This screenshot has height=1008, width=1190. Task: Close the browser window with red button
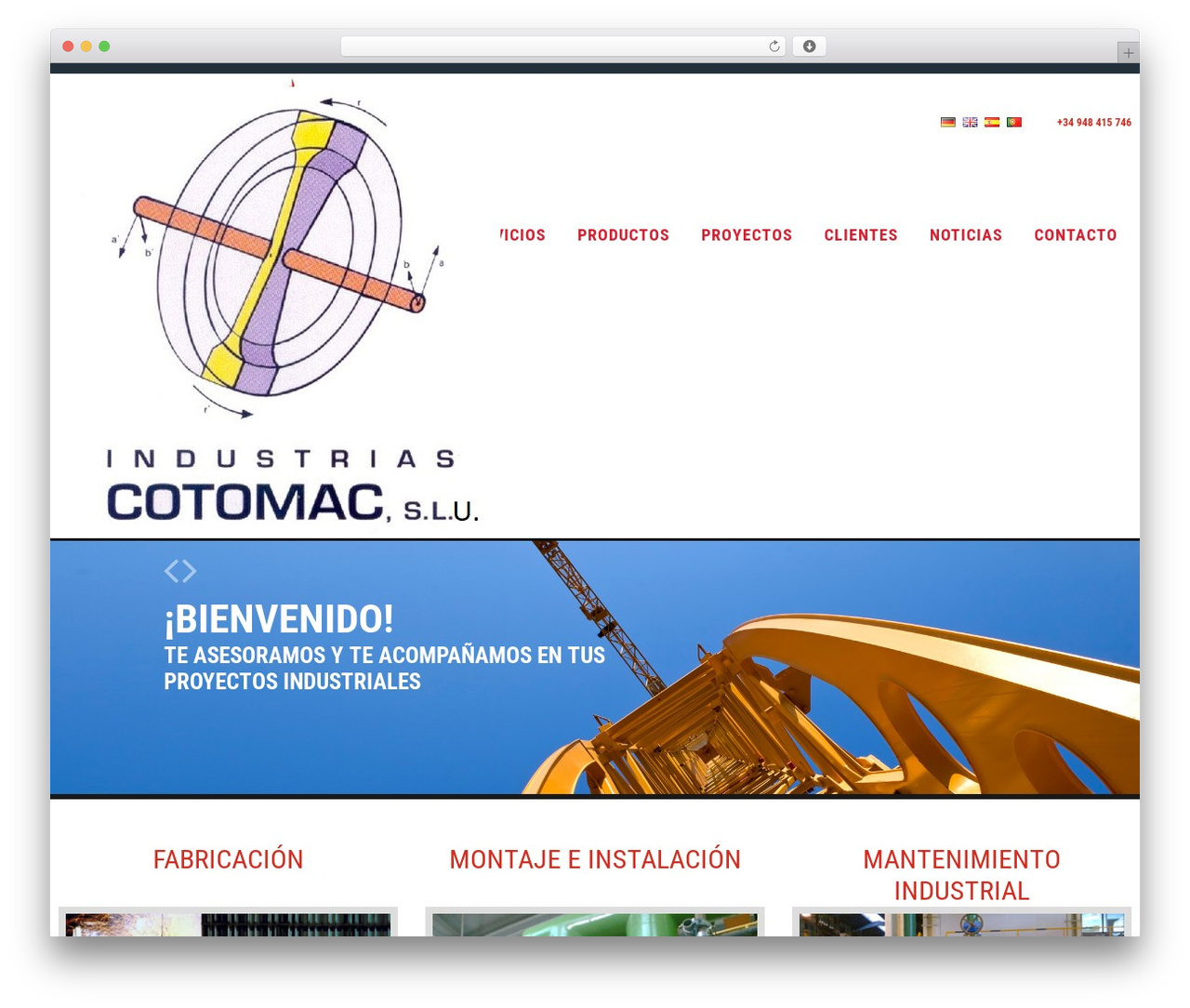pyautogui.click(x=68, y=46)
